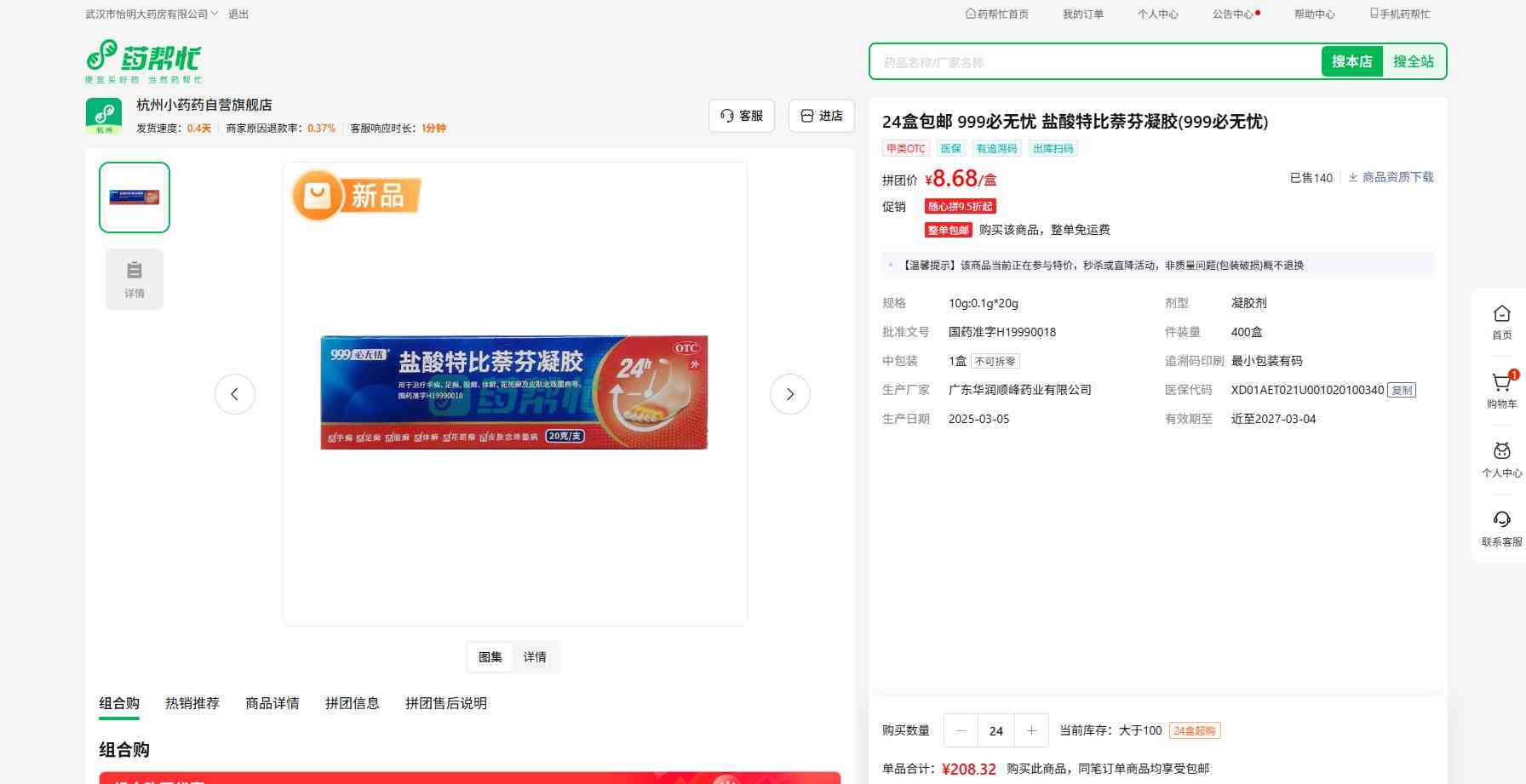This screenshot has width=1526, height=784.
Task: Click the 药帮忙 logo
Action: tap(143, 60)
